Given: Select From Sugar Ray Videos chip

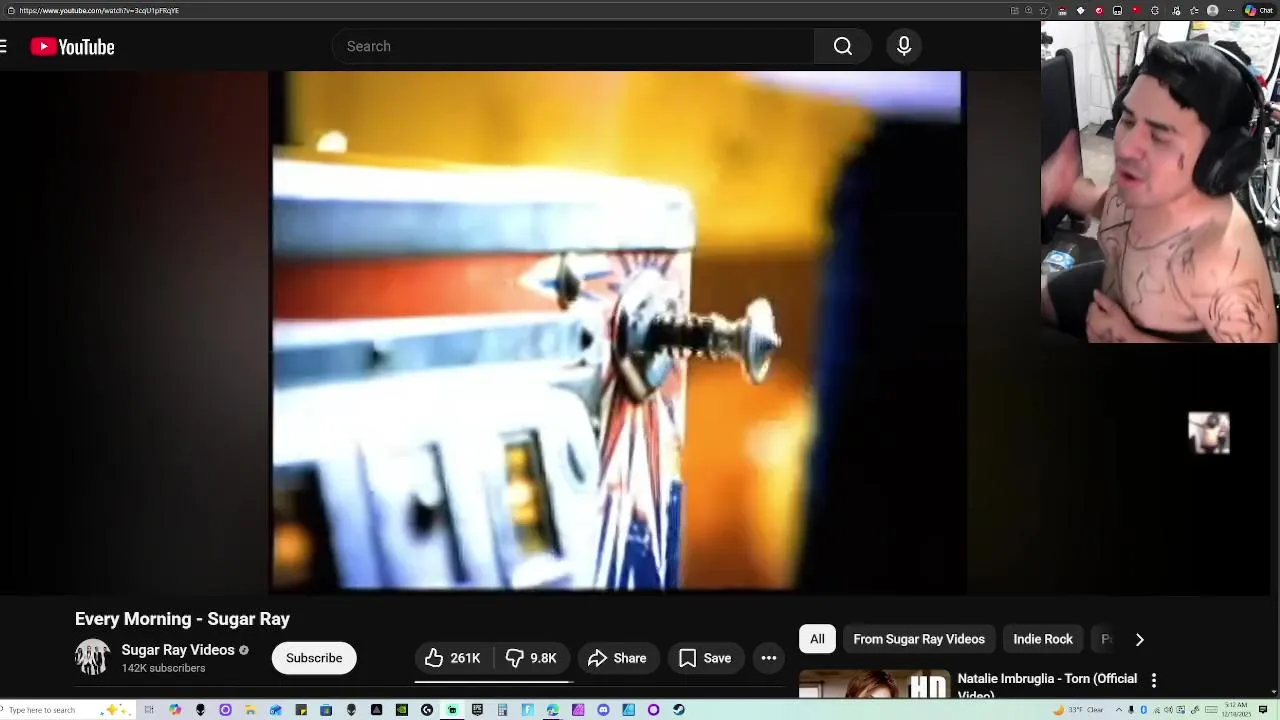Looking at the screenshot, I should point(919,639).
